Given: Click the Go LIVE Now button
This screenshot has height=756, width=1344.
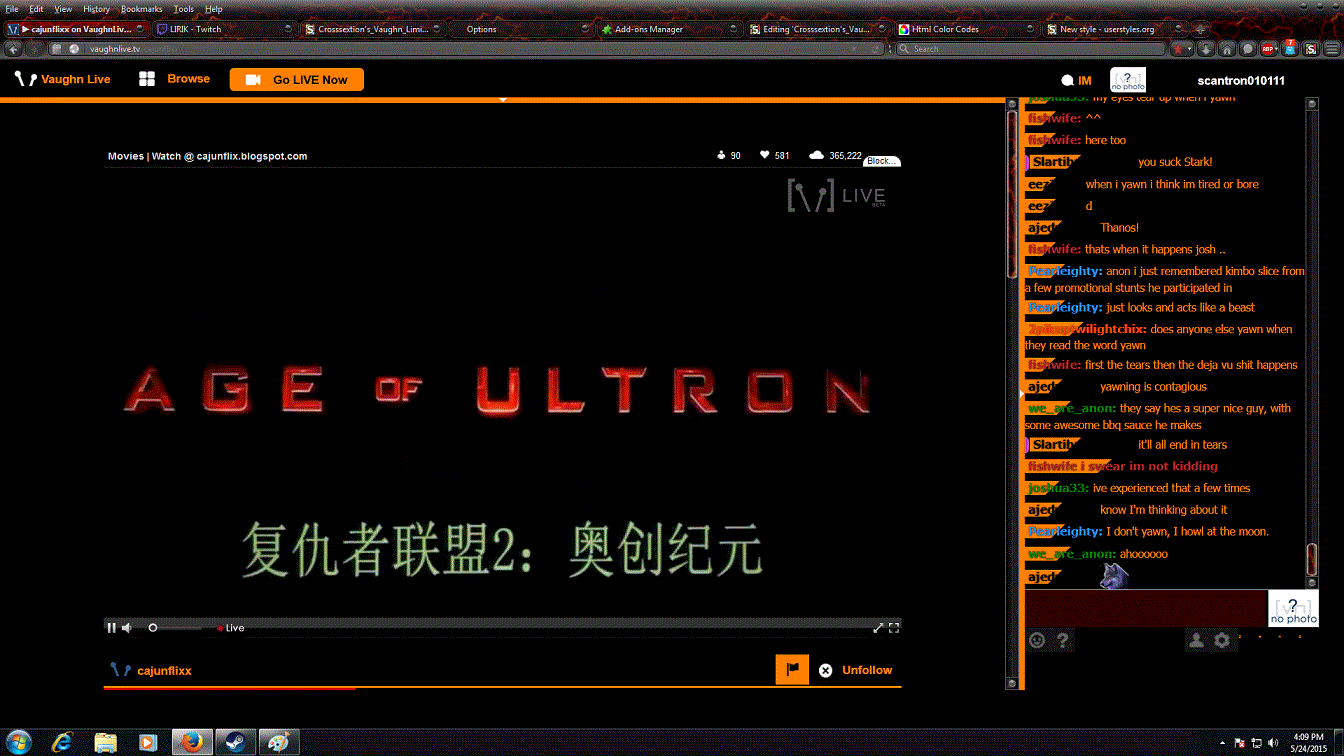Looking at the screenshot, I should 297,80.
